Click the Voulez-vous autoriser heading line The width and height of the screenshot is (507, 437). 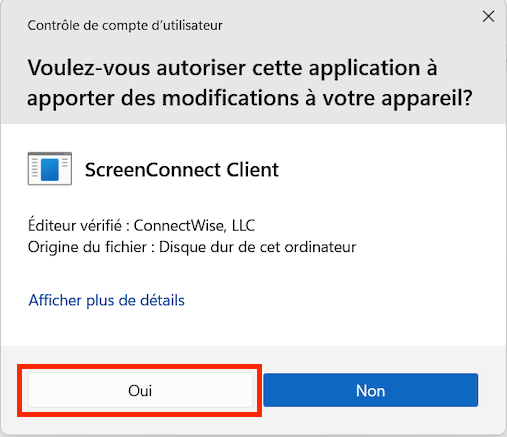[232, 68]
